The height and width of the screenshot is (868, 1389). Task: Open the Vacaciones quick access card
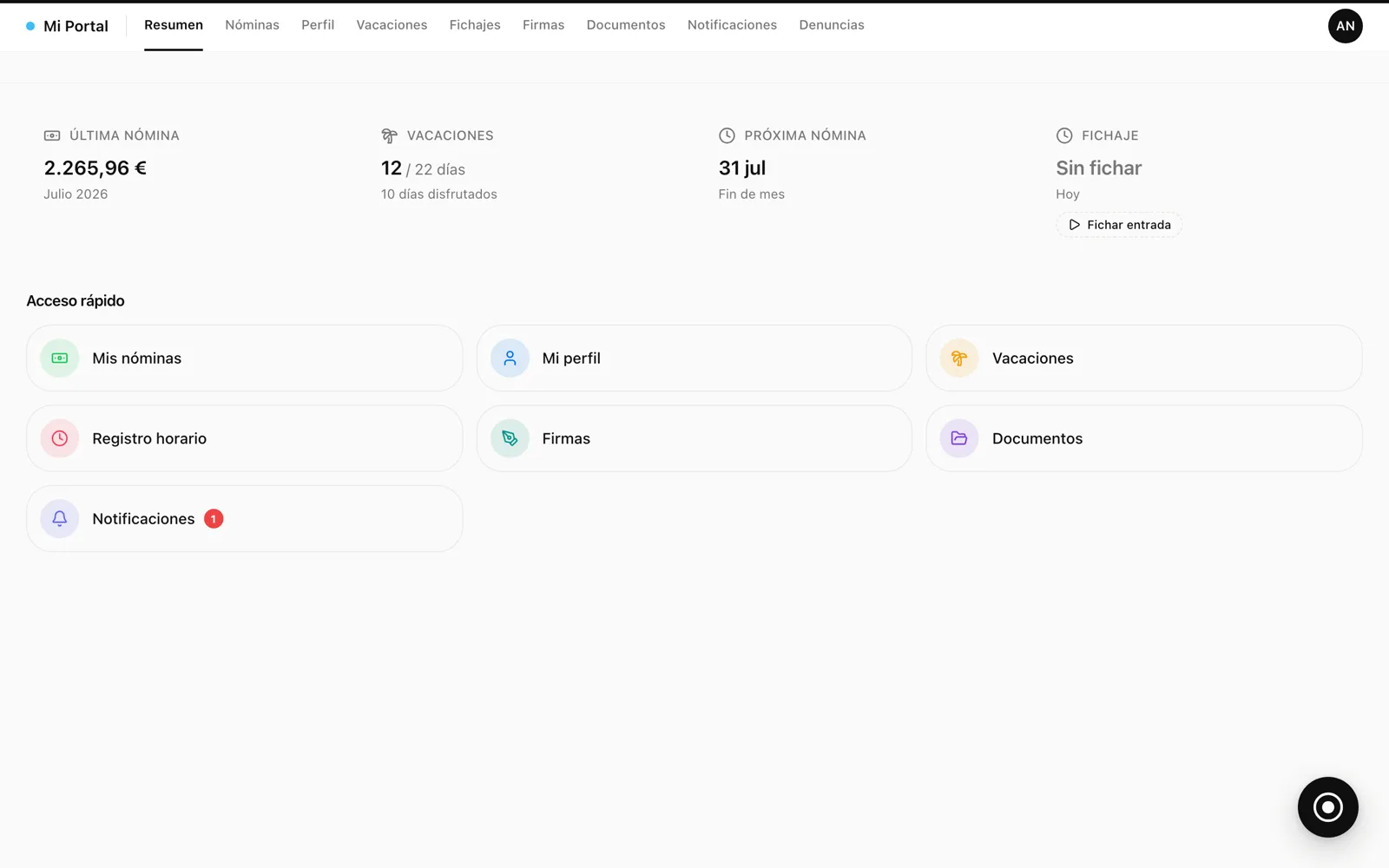[x=1144, y=358]
